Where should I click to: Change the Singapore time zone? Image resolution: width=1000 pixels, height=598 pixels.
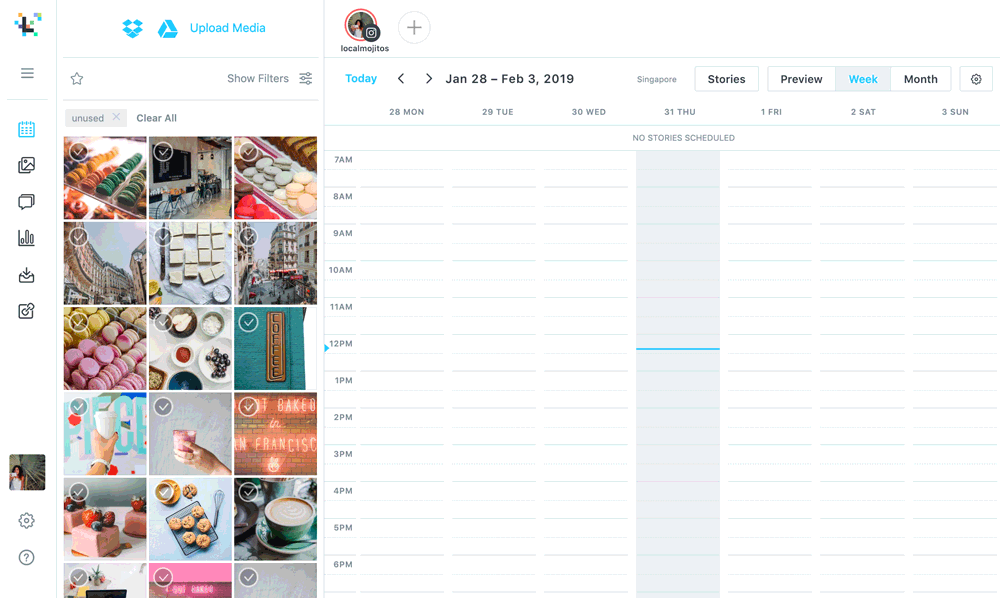(x=656, y=79)
